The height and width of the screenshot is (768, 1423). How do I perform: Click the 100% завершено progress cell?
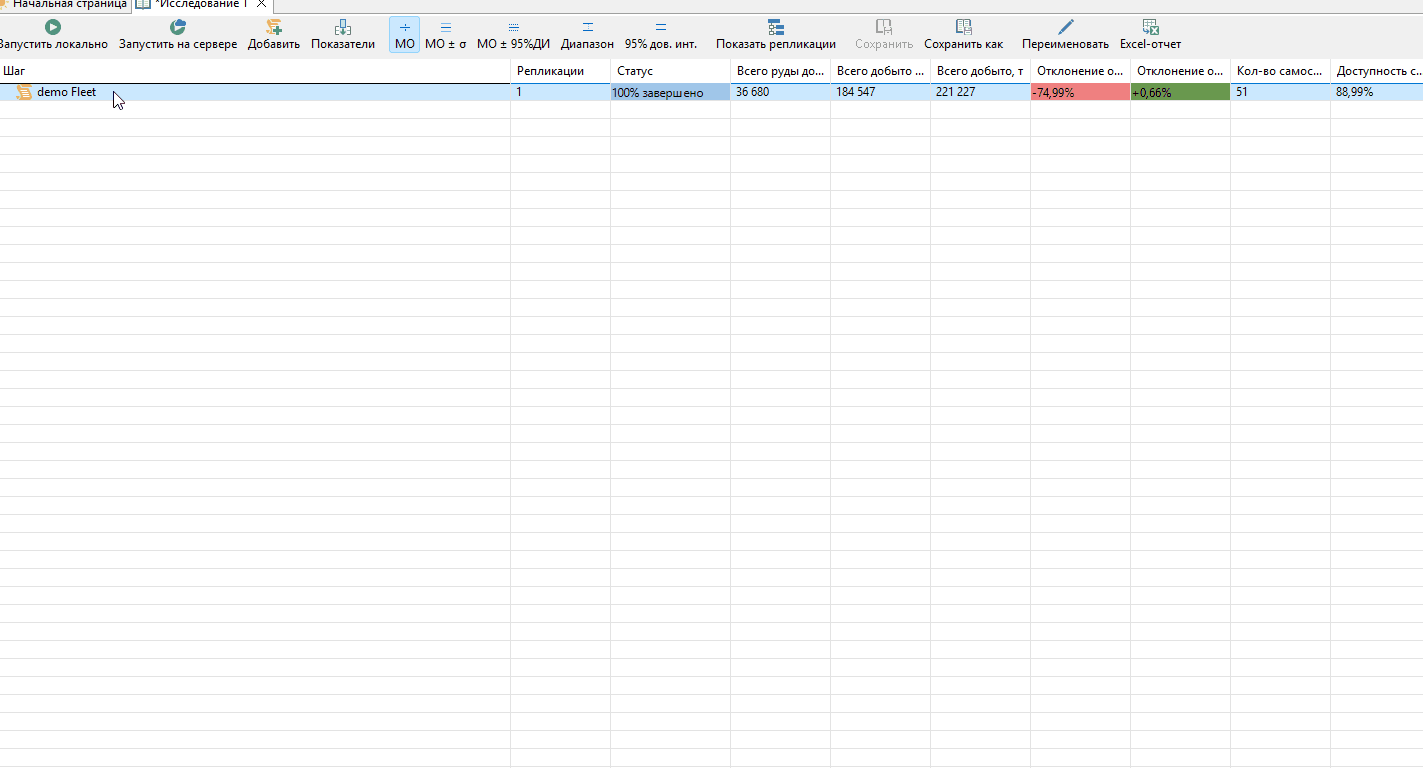[670, 92]
